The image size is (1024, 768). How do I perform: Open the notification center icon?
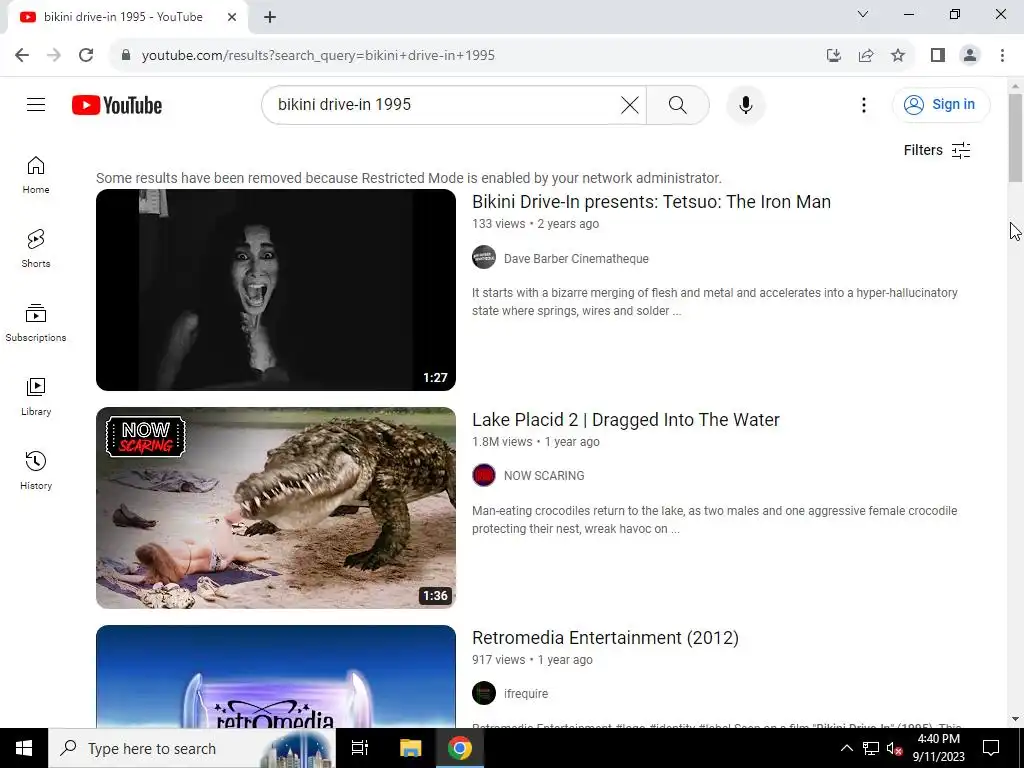point(991,748)
